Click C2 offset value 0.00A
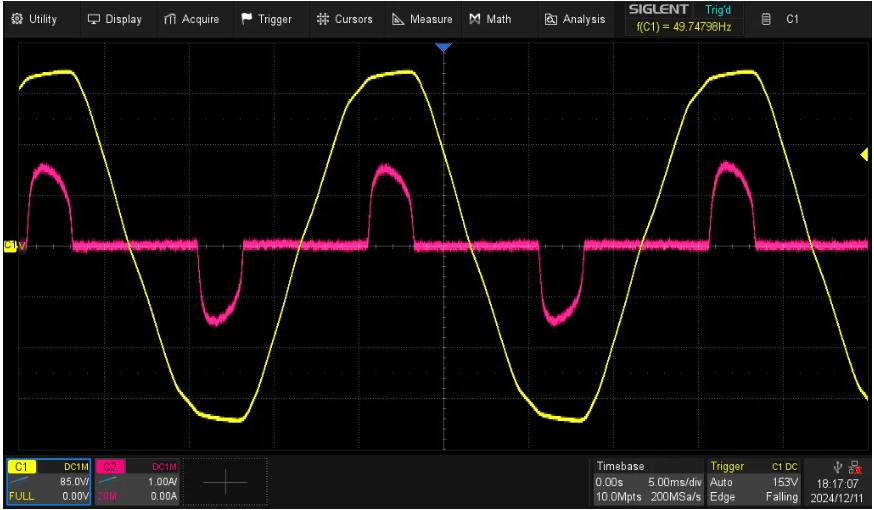Image resolution: width=874 pixels, height=510 pixels. 164,496
